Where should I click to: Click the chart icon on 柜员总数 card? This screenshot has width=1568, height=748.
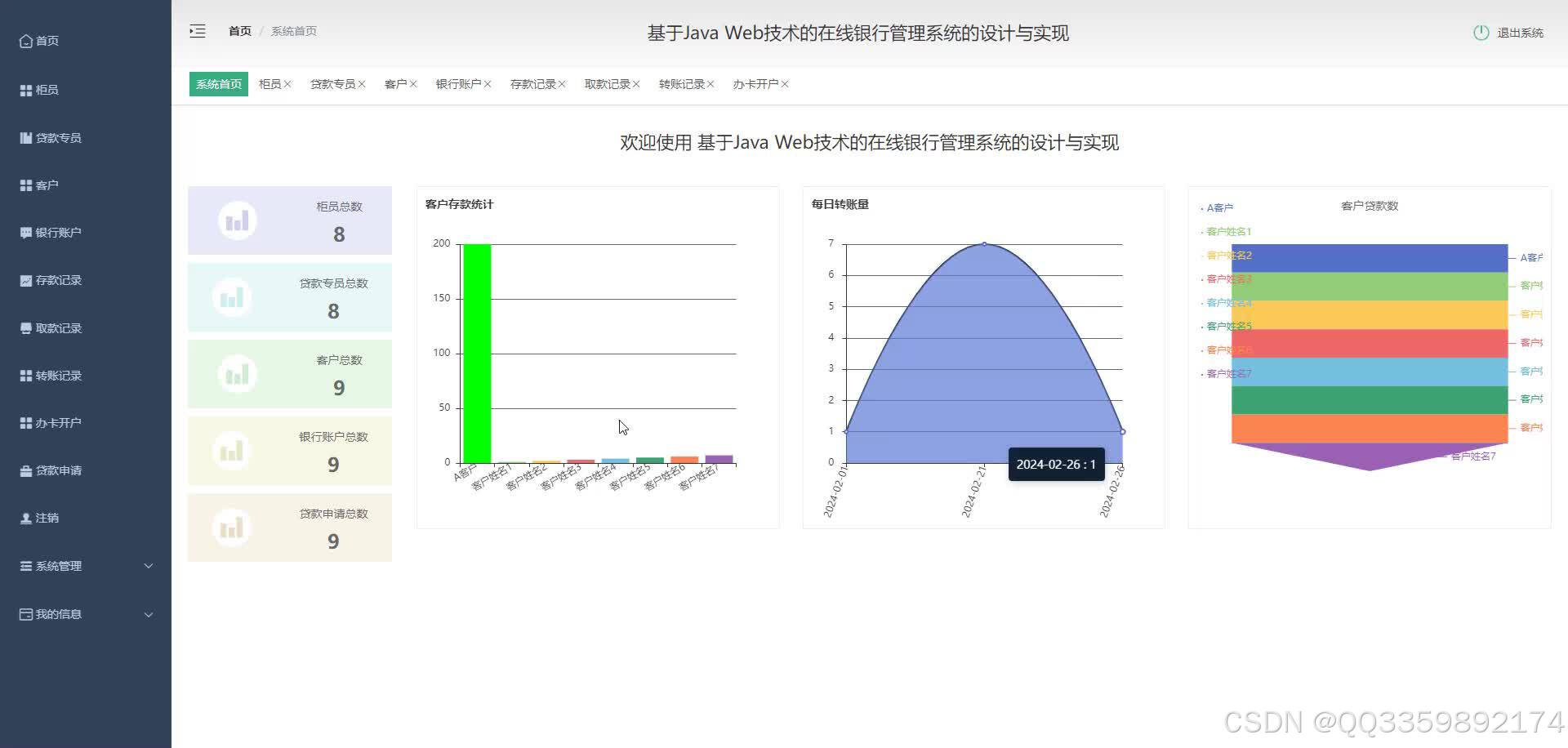[238, 220]
